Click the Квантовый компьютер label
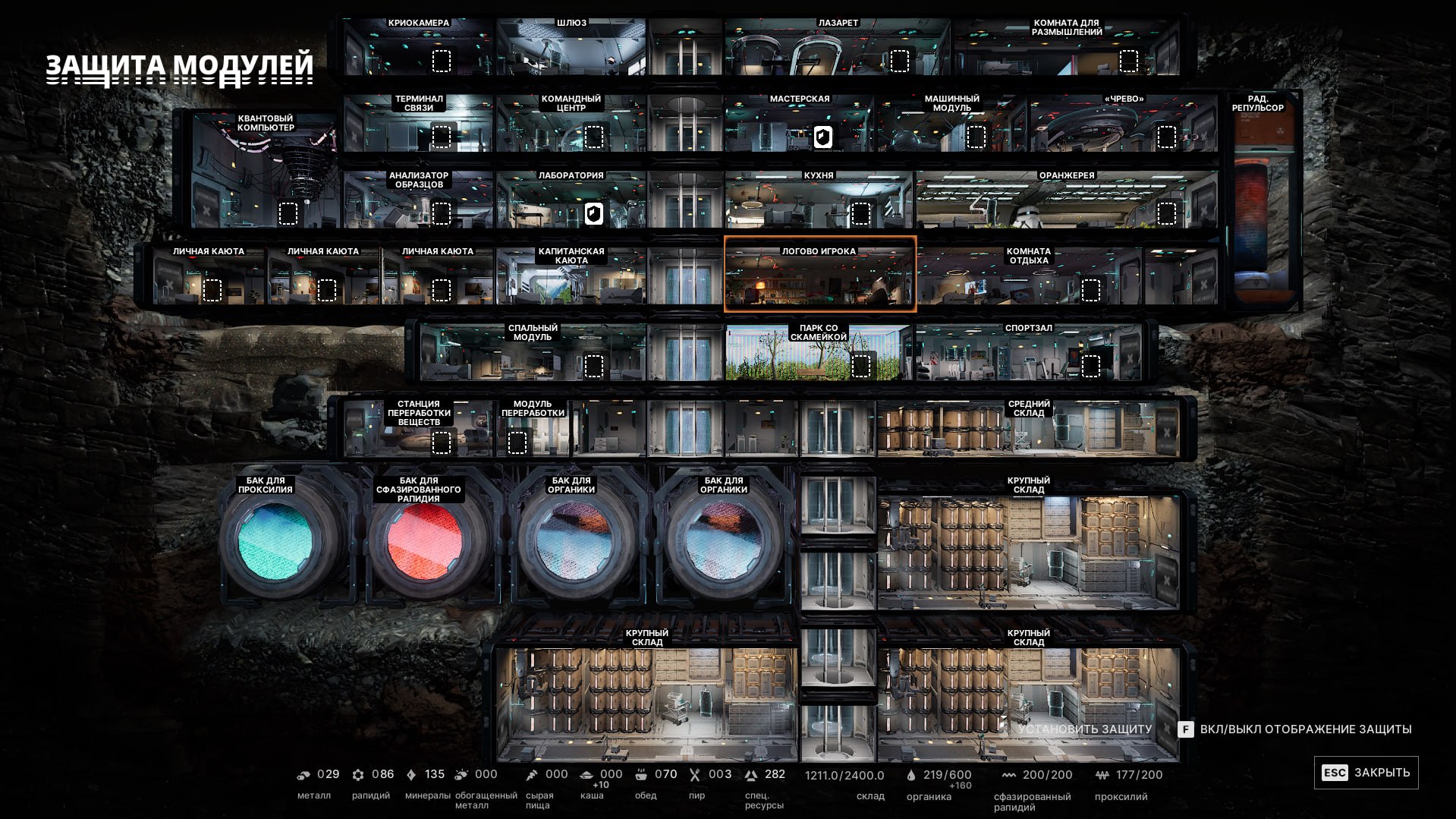Image resolution: width=1456 pixels, height=819 pixels. tap(266, 123)
